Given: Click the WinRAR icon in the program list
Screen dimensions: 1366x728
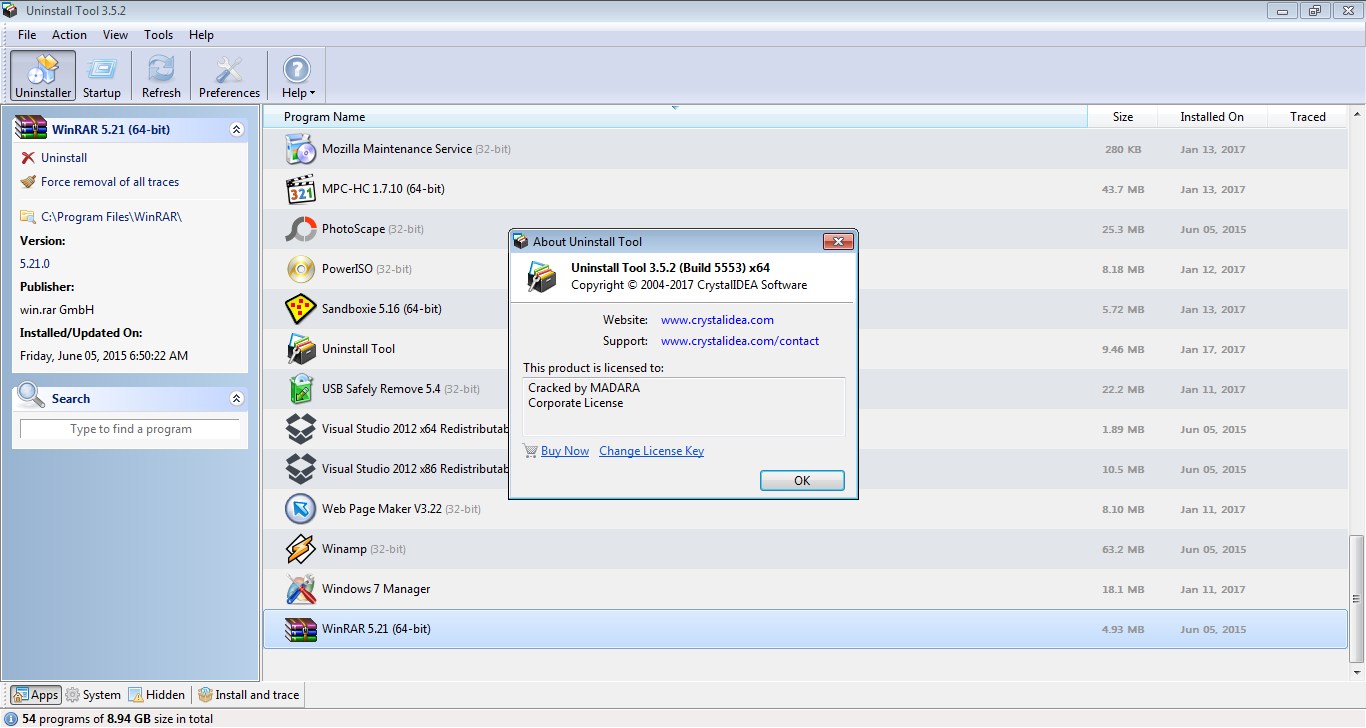Looking at the screenshot, I should coord(301,629).
